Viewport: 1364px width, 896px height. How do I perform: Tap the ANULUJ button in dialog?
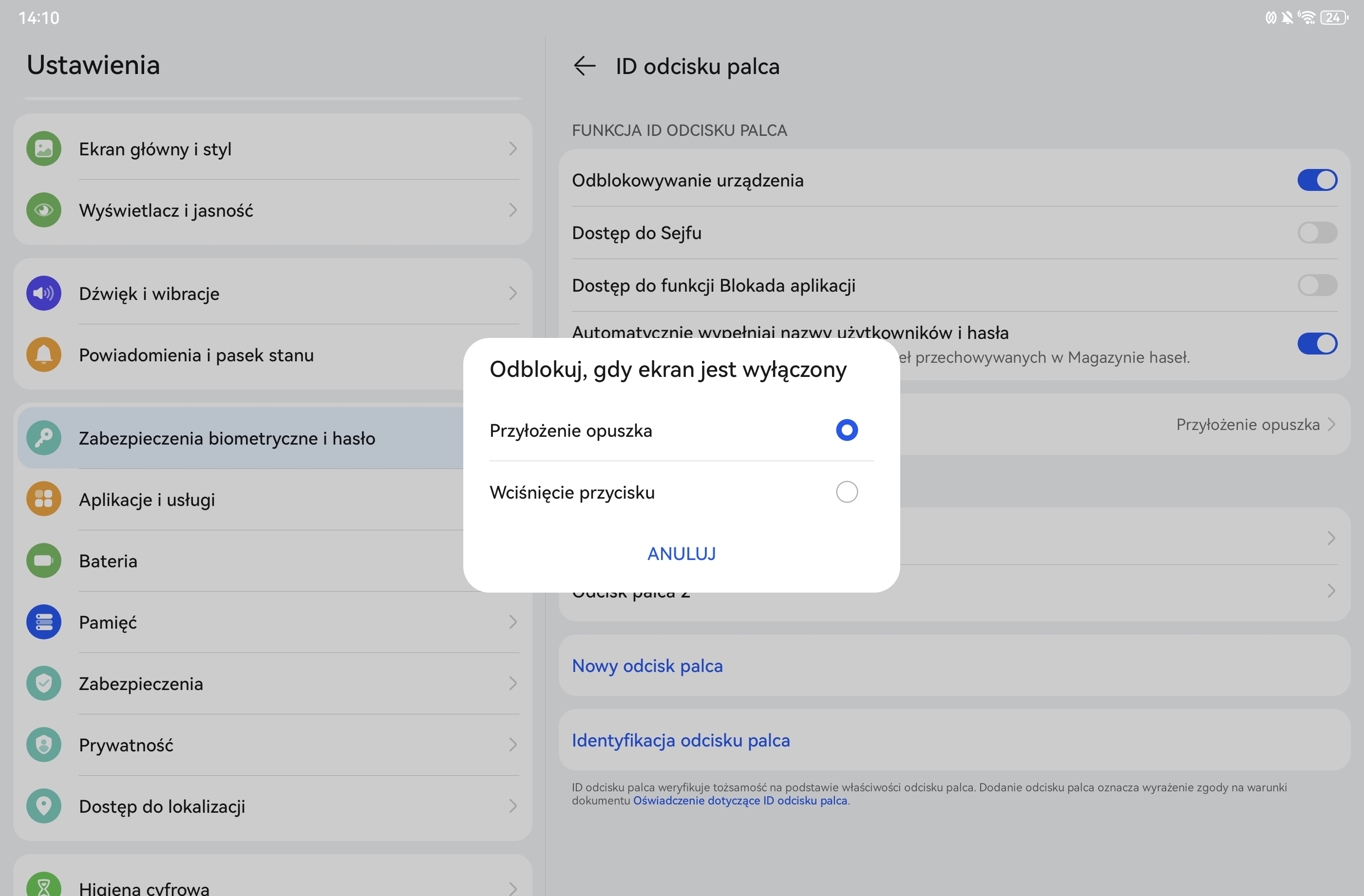tap(682, 554)
